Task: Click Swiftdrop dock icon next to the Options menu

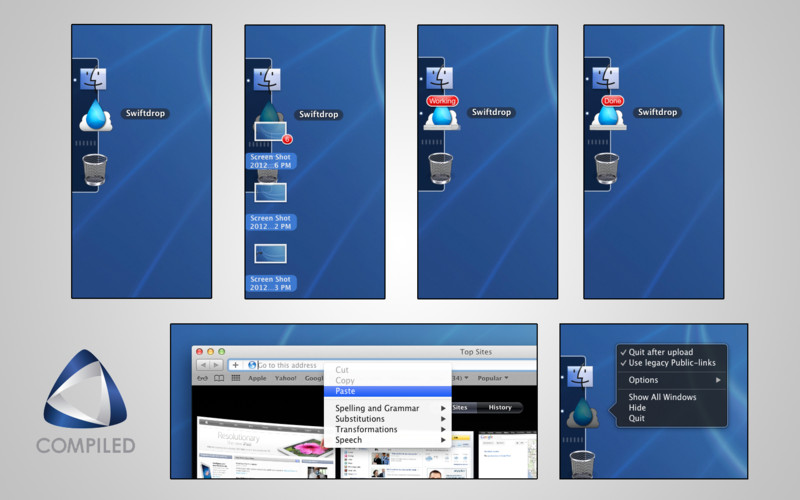Action: (583, 412)
